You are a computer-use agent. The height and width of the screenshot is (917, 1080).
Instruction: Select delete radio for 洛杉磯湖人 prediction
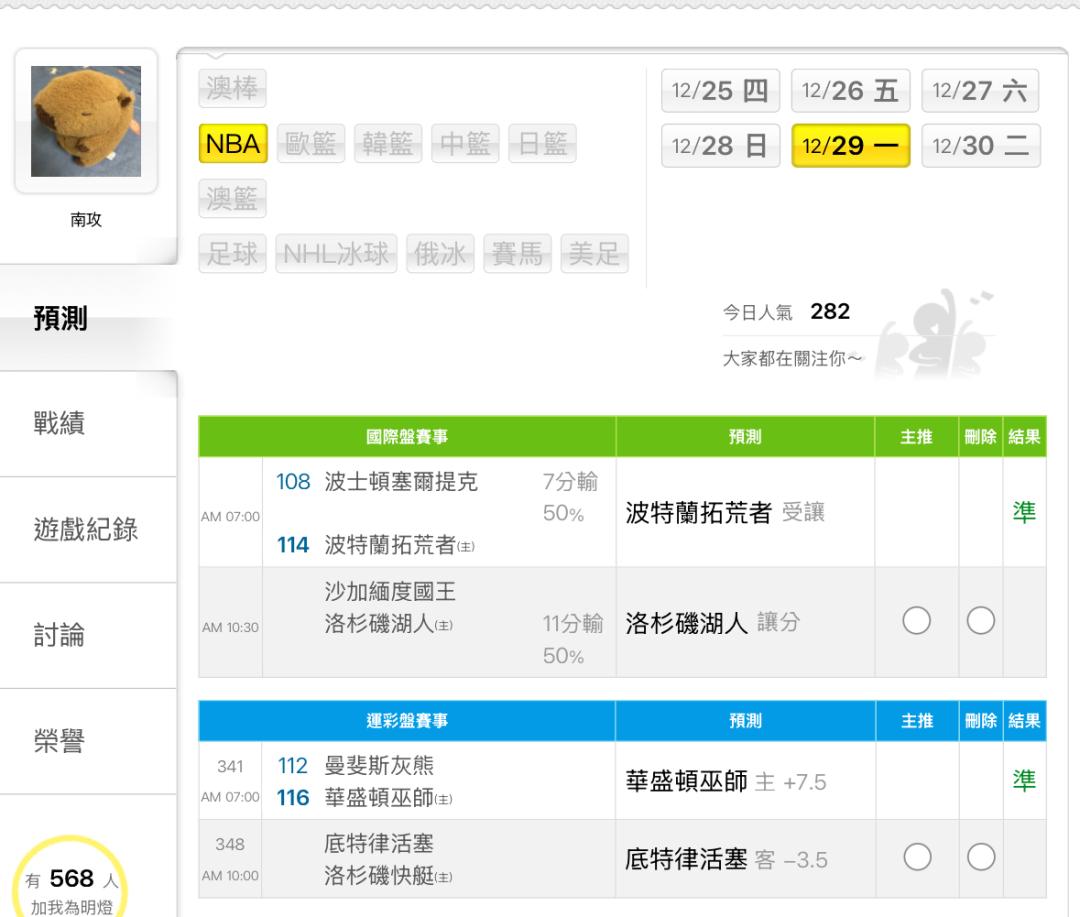tap(980, 622)
